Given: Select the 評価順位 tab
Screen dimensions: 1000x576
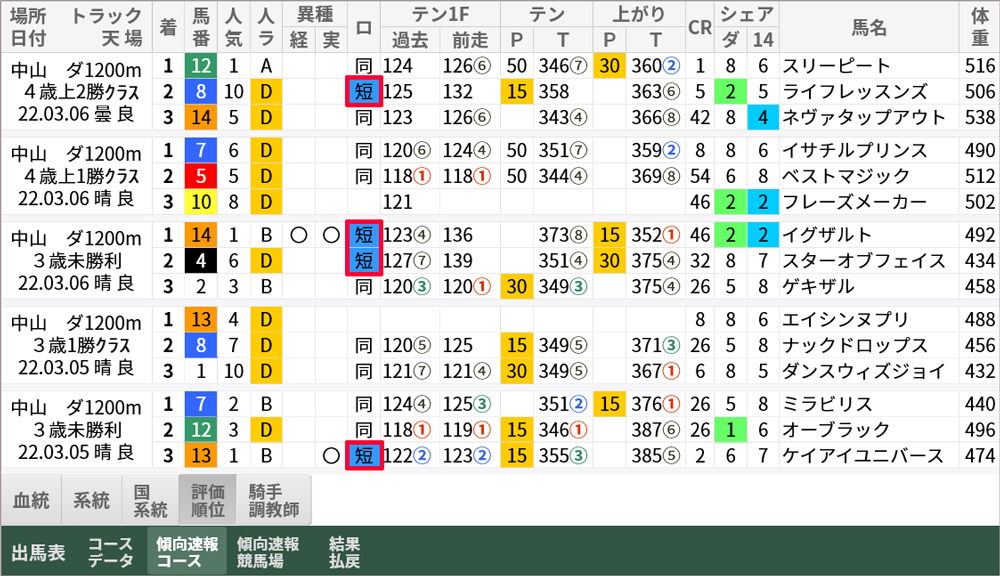Looking at the screenshot, I should click(208, 500).
